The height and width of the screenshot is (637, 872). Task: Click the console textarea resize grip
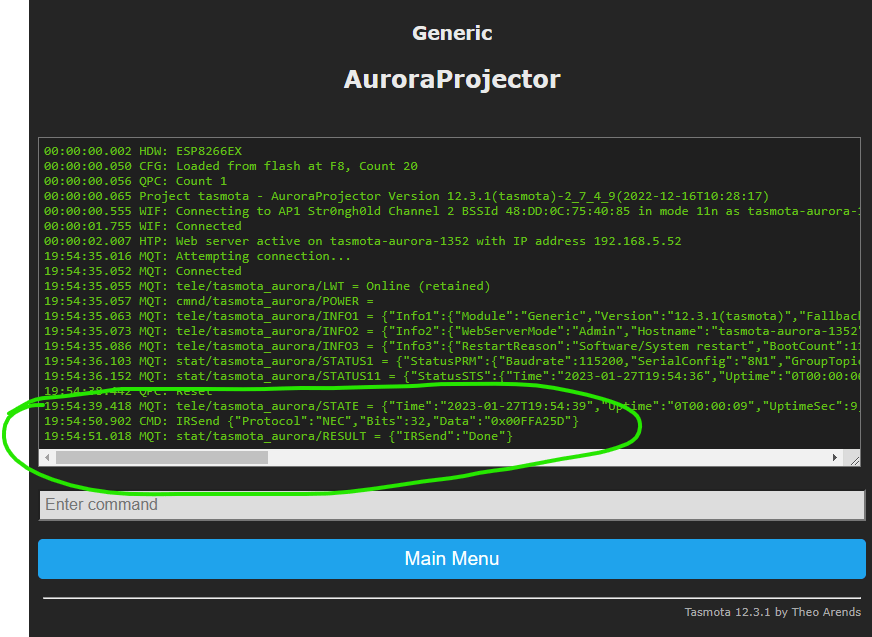click(x=853, y=458)
